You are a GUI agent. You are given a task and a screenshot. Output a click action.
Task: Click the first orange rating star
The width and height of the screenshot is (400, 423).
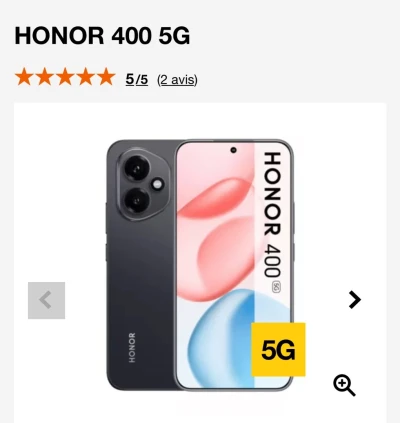[x=24, y=77]
